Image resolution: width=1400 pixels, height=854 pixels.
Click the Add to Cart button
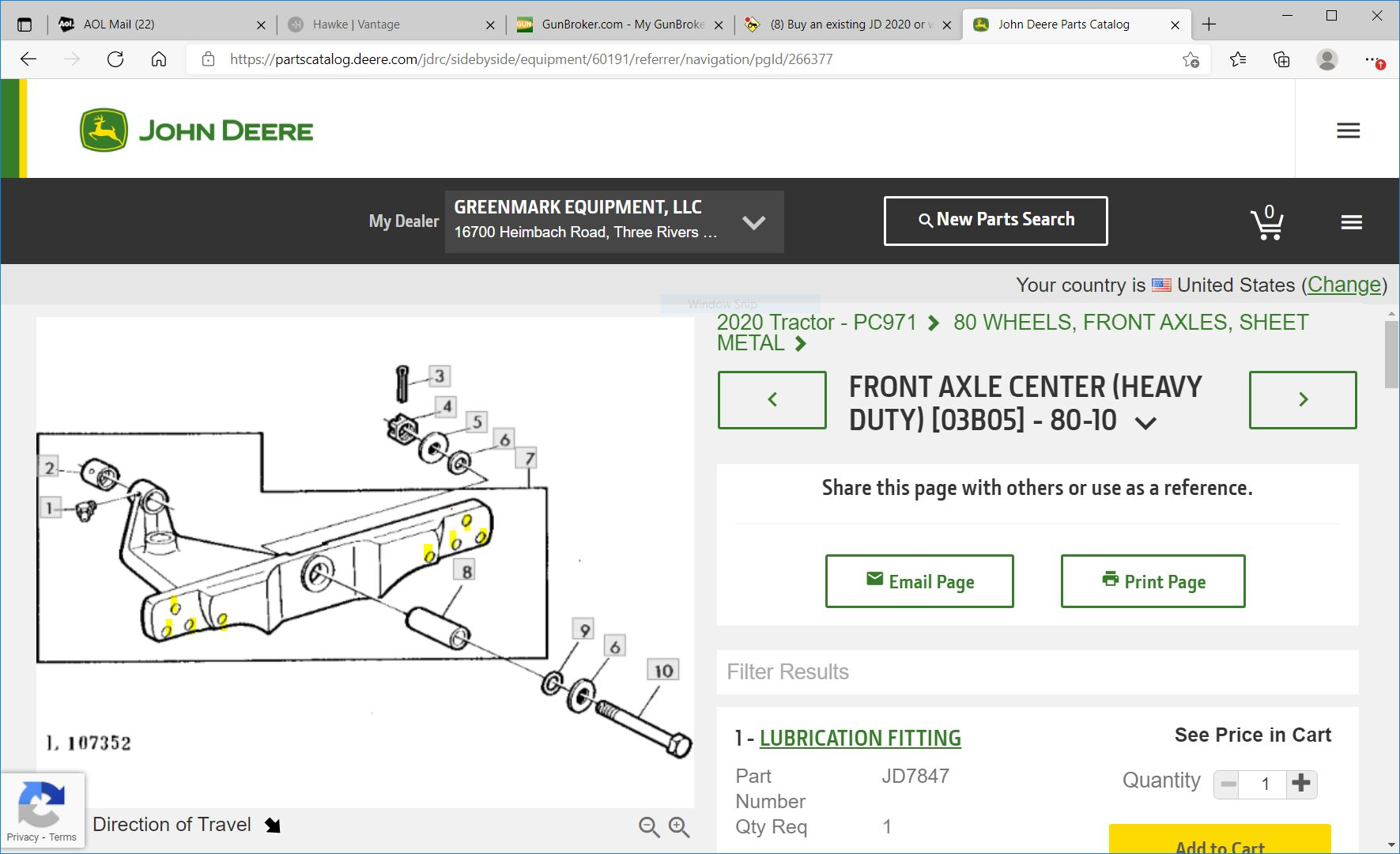[x=1220, y=840]
